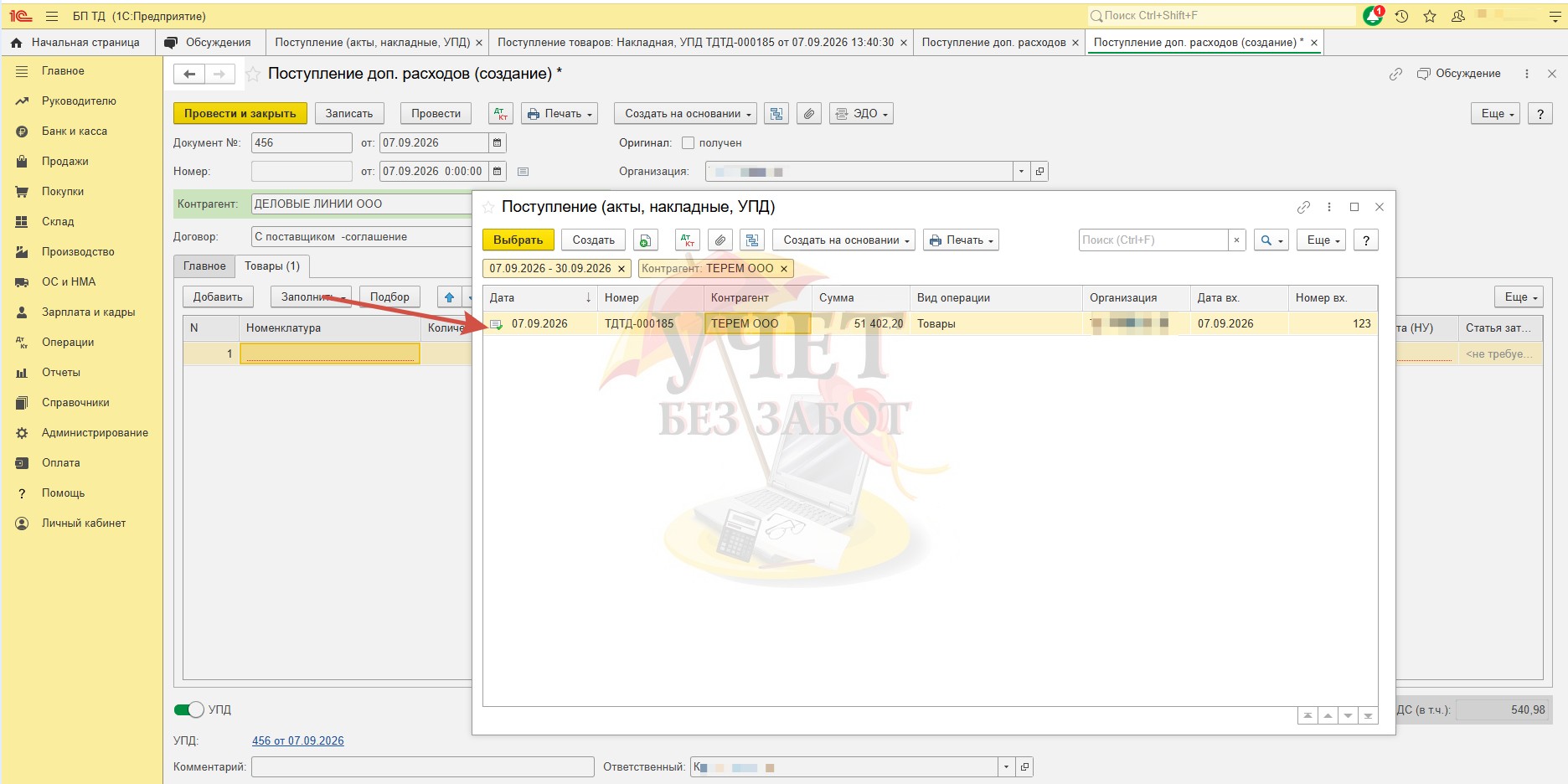This screenshot has width=1568, height=784.
Task: Open Ответственный field dropdown arrow
Action: pos(1006,766)
